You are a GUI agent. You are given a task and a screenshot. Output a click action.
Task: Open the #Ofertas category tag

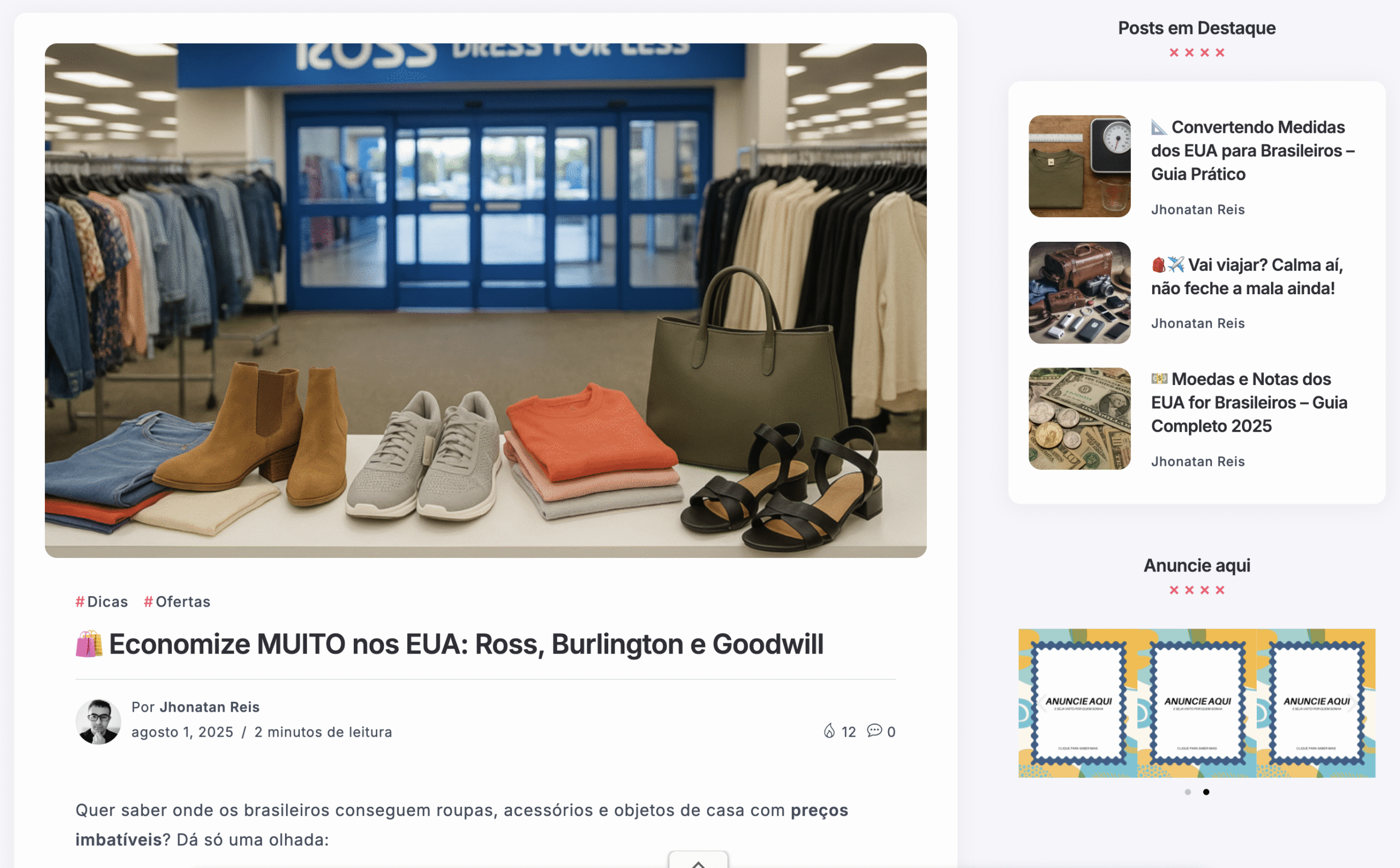177,602
